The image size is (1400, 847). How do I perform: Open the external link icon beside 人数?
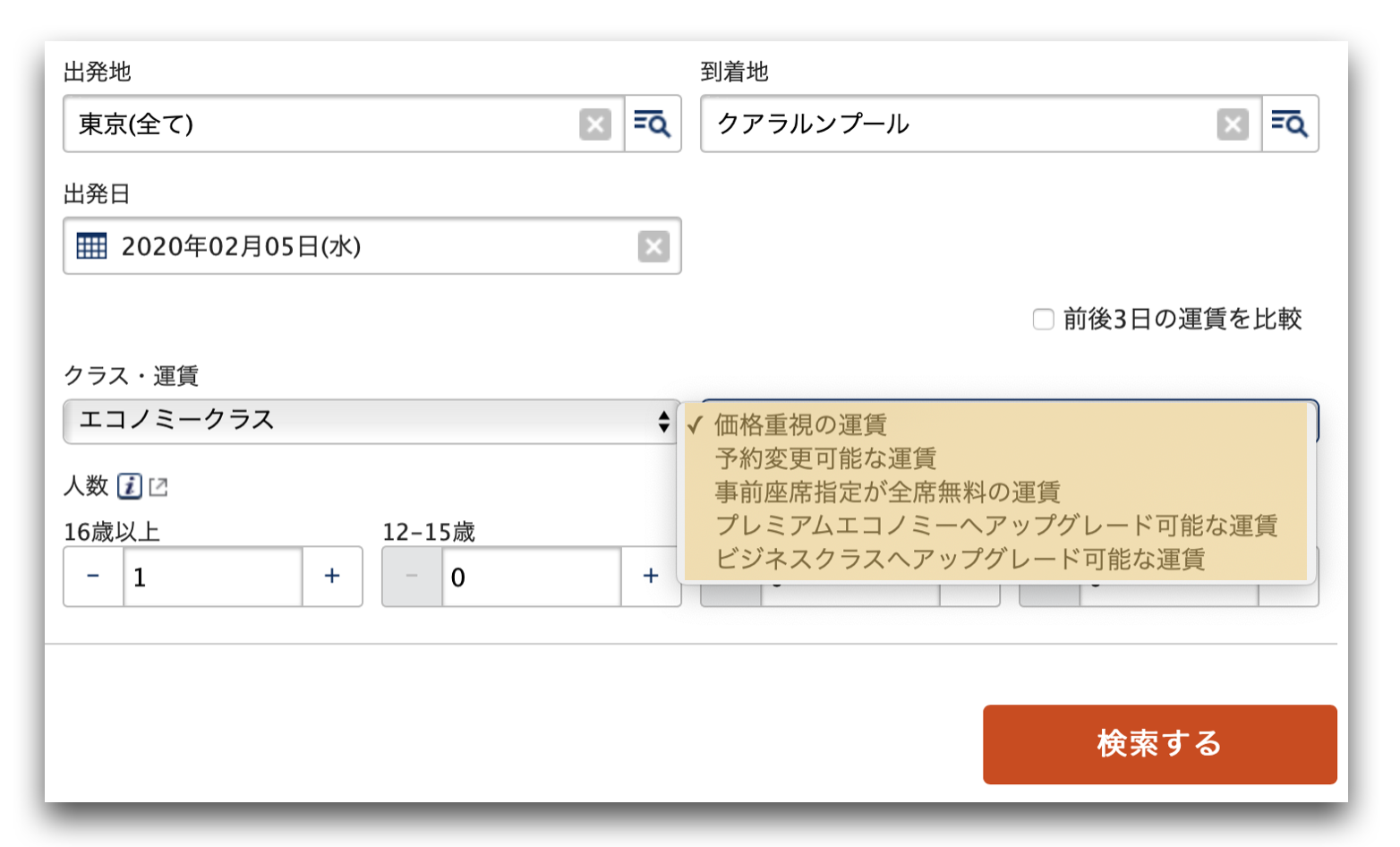(x=158, y=487)
